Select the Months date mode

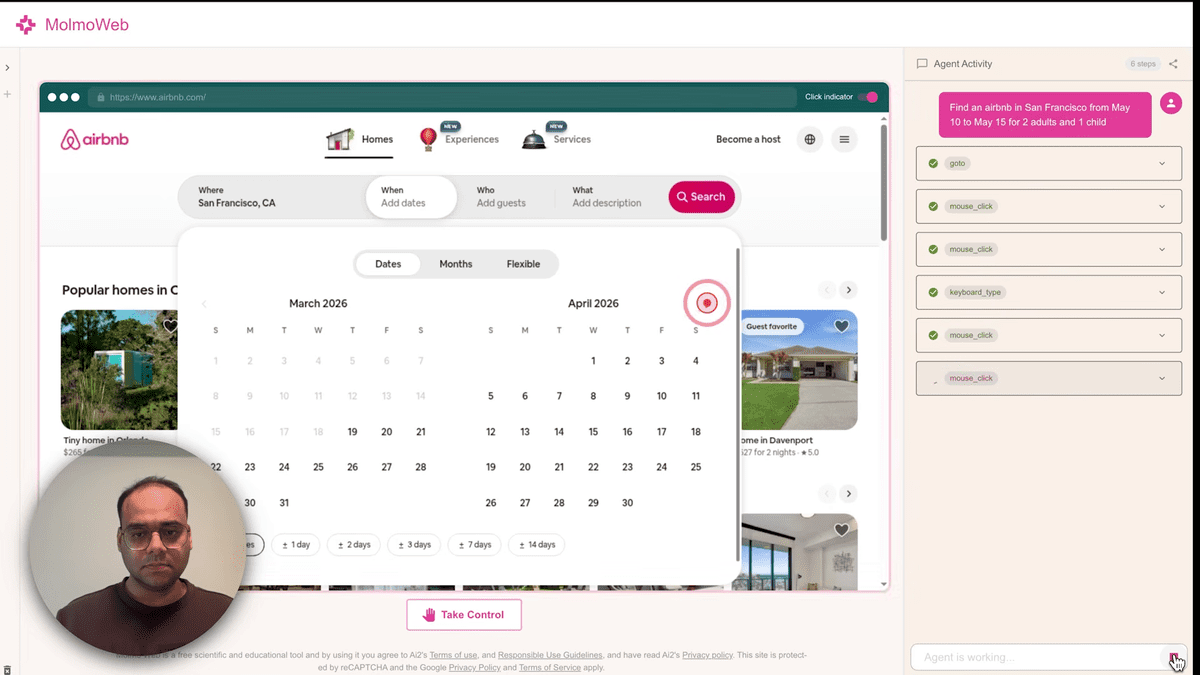coord(455,264)
